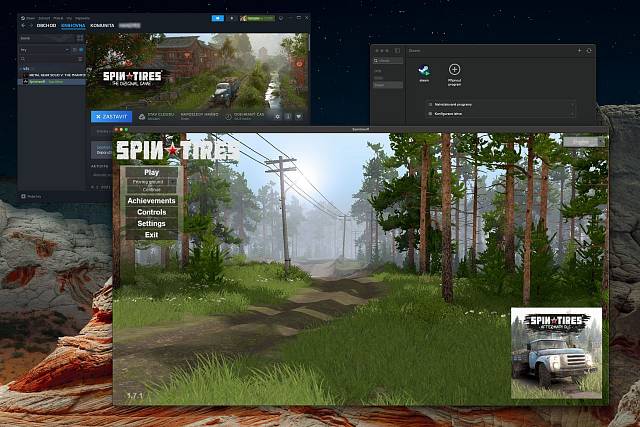Select Spintires in the library game list
The image size is (640, 427).
[36, 82]
